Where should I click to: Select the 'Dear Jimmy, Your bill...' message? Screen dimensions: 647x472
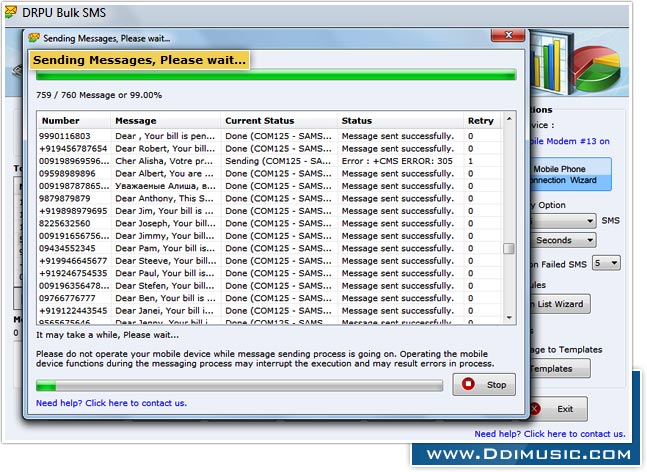(x=165, y=236)
